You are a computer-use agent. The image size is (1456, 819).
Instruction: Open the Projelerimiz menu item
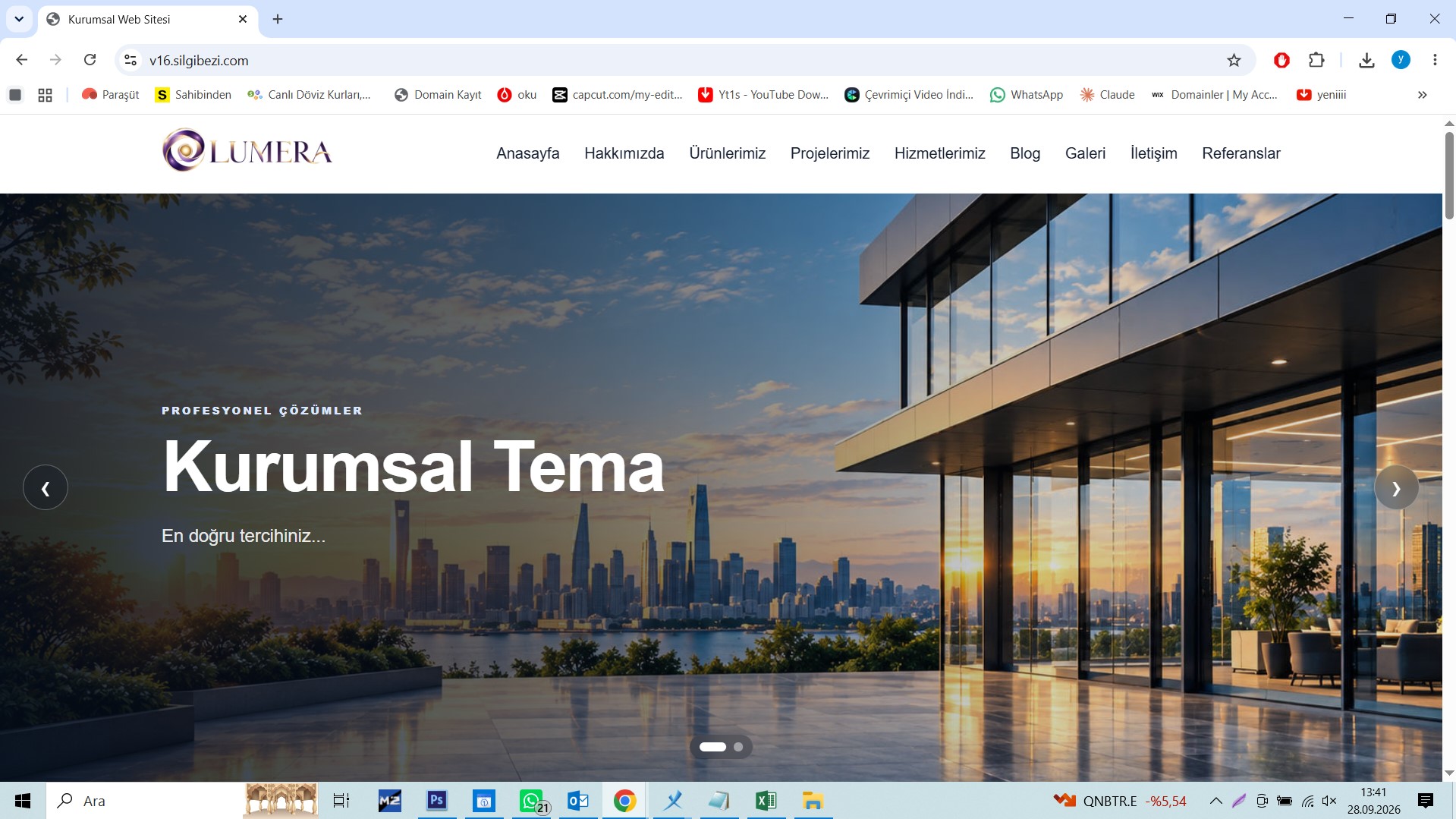[x=829, y=153]
